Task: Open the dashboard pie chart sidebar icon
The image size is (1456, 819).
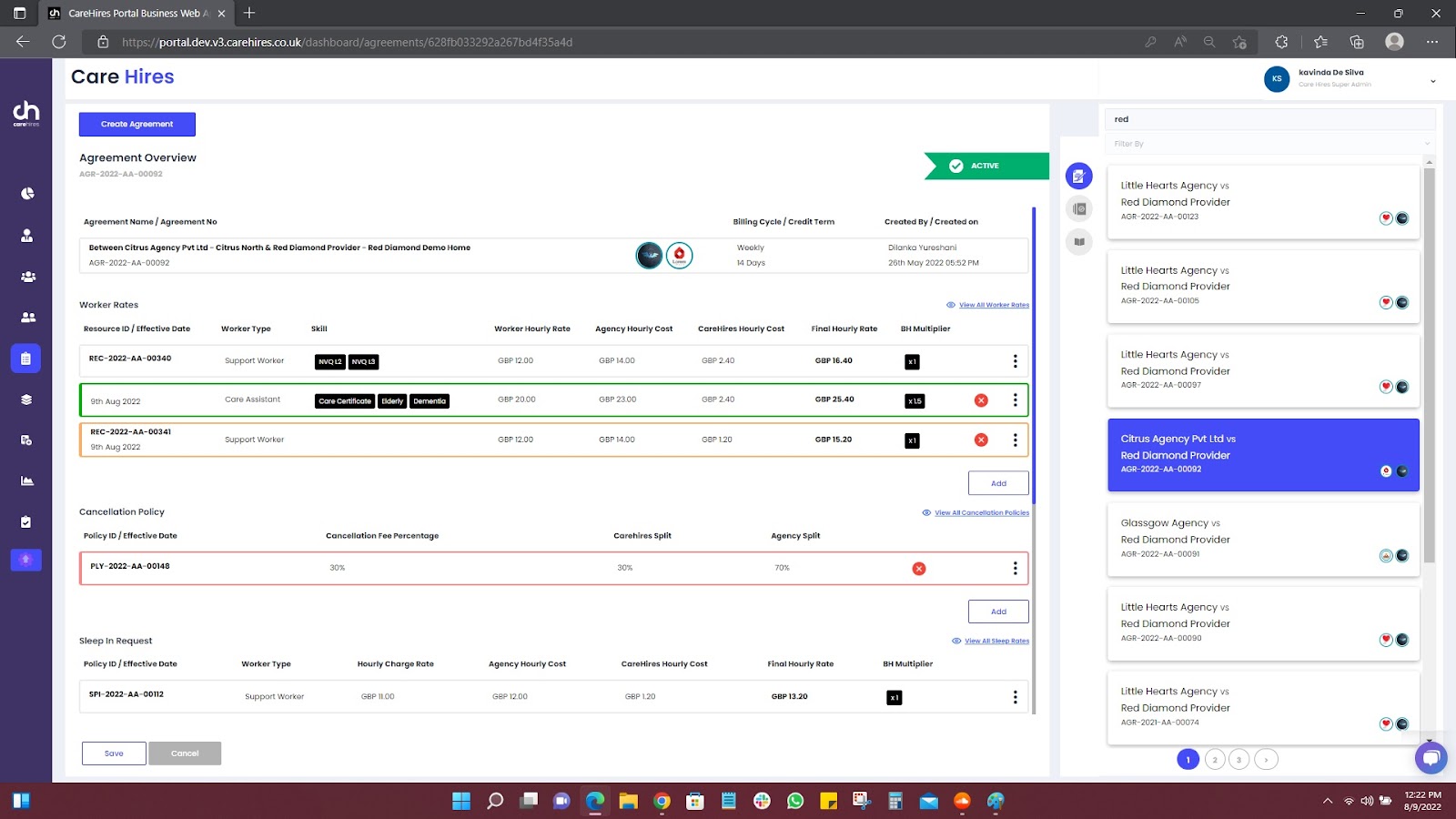Action: [x=27, y=194]
